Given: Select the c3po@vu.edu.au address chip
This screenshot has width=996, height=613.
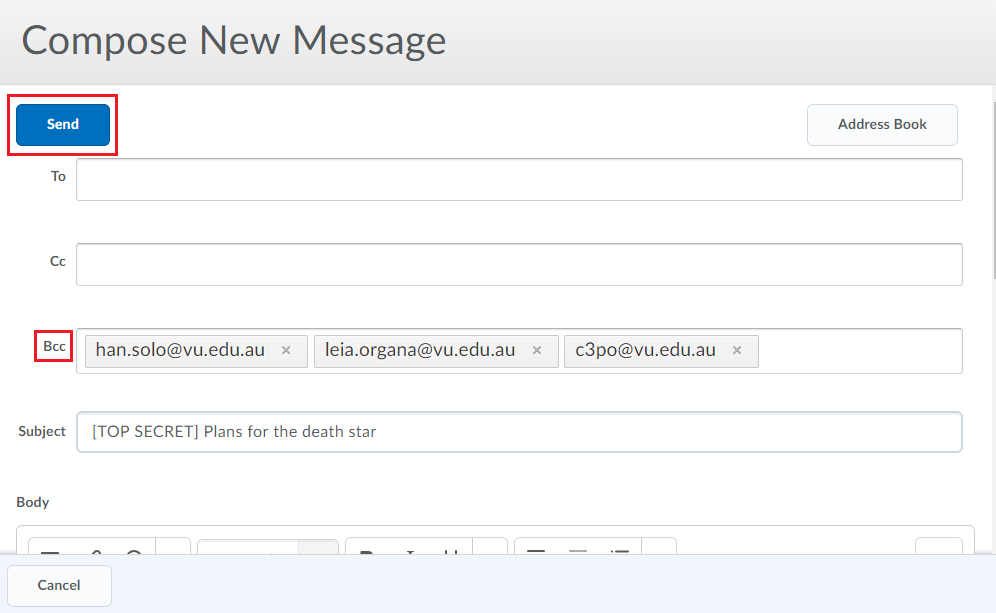Looking at the screenshot, I should point(645,350).
